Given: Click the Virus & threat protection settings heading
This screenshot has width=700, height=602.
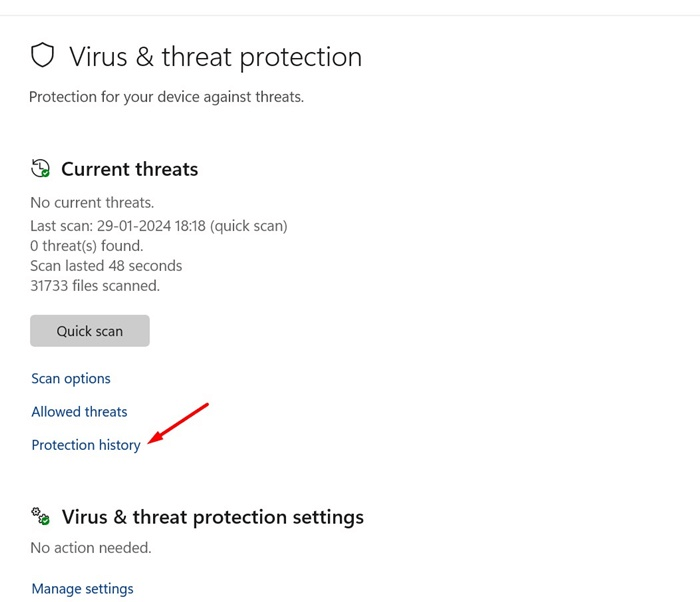Looking at the screenshot, I should click(213, 517).
